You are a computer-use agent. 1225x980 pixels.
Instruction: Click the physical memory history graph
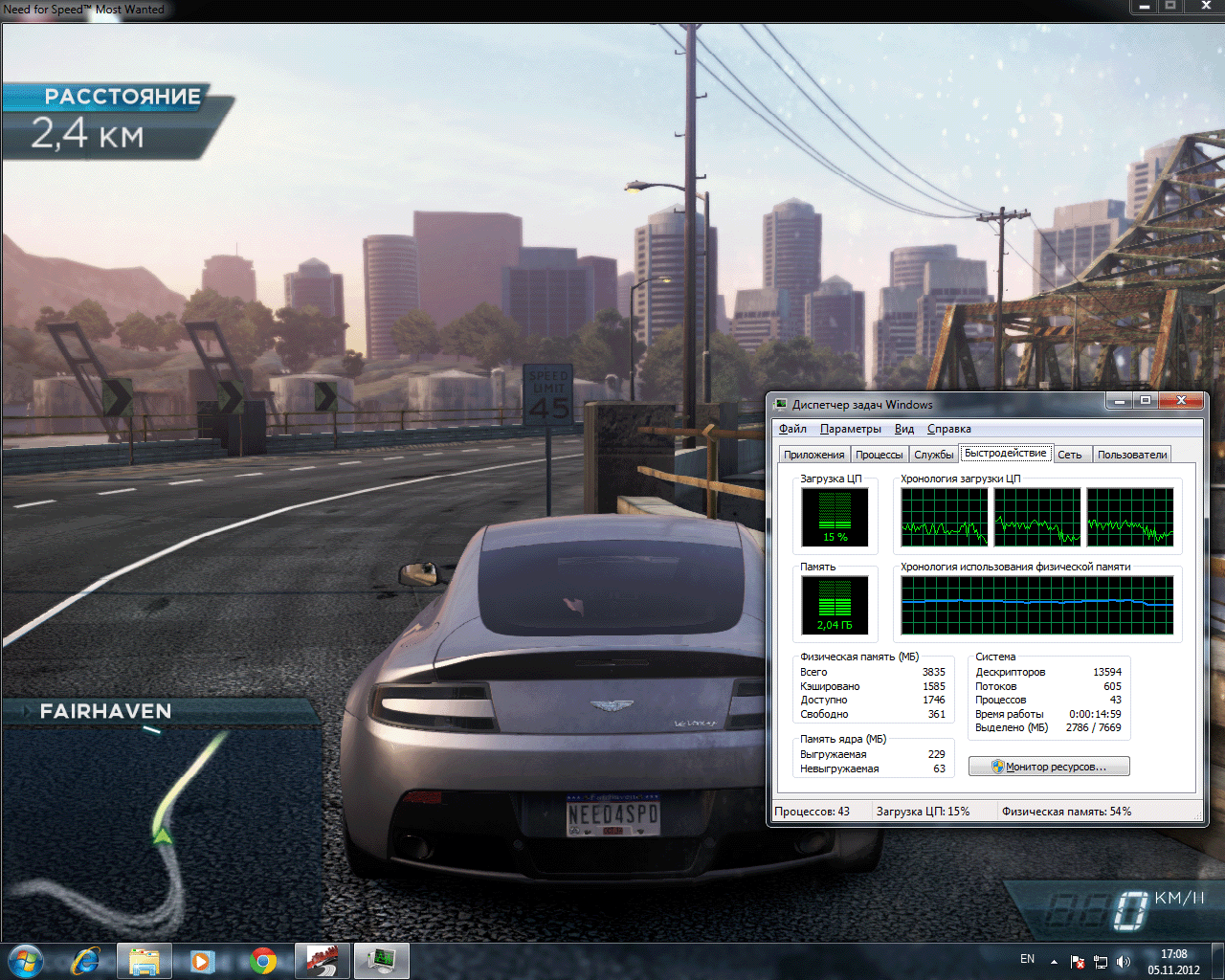(1037, 605)
